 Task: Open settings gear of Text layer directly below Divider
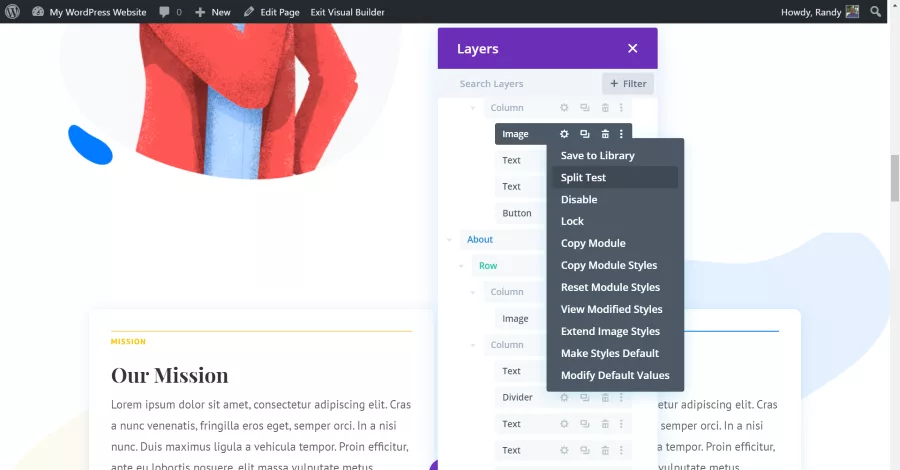pyautogui.click(x=564, y=424)
